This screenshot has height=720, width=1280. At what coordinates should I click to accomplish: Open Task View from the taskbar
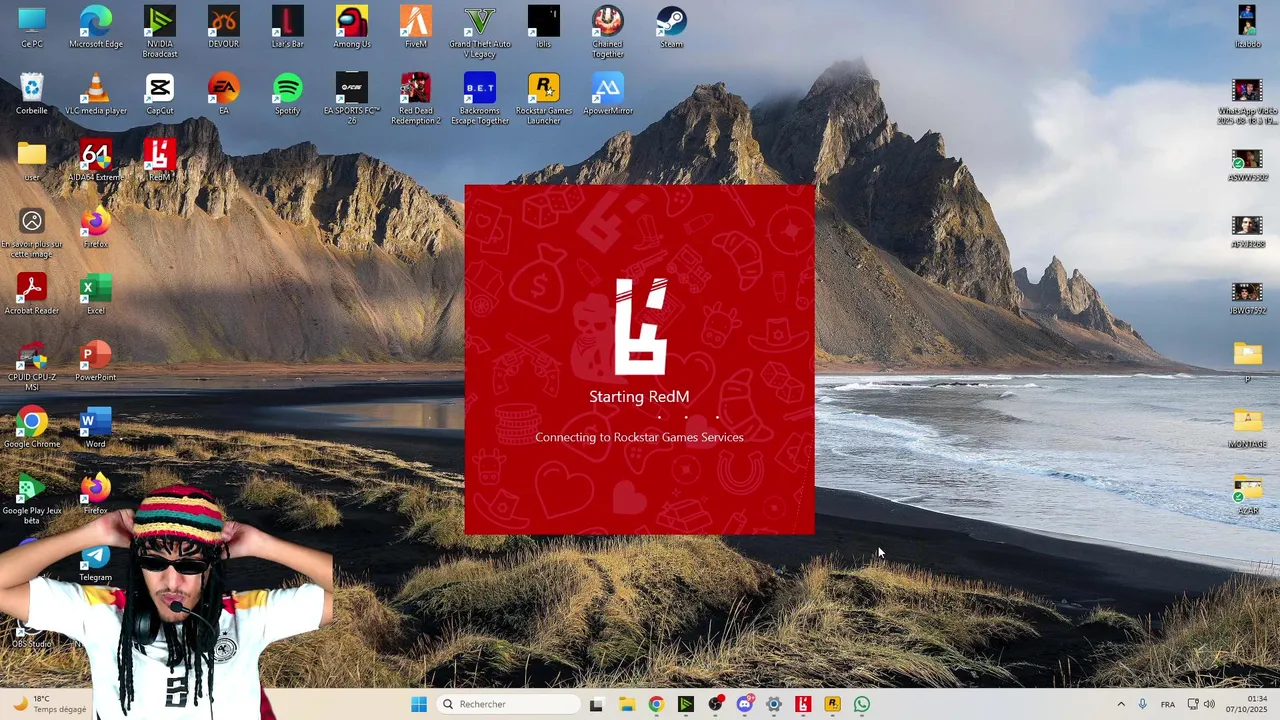[596, 704]
